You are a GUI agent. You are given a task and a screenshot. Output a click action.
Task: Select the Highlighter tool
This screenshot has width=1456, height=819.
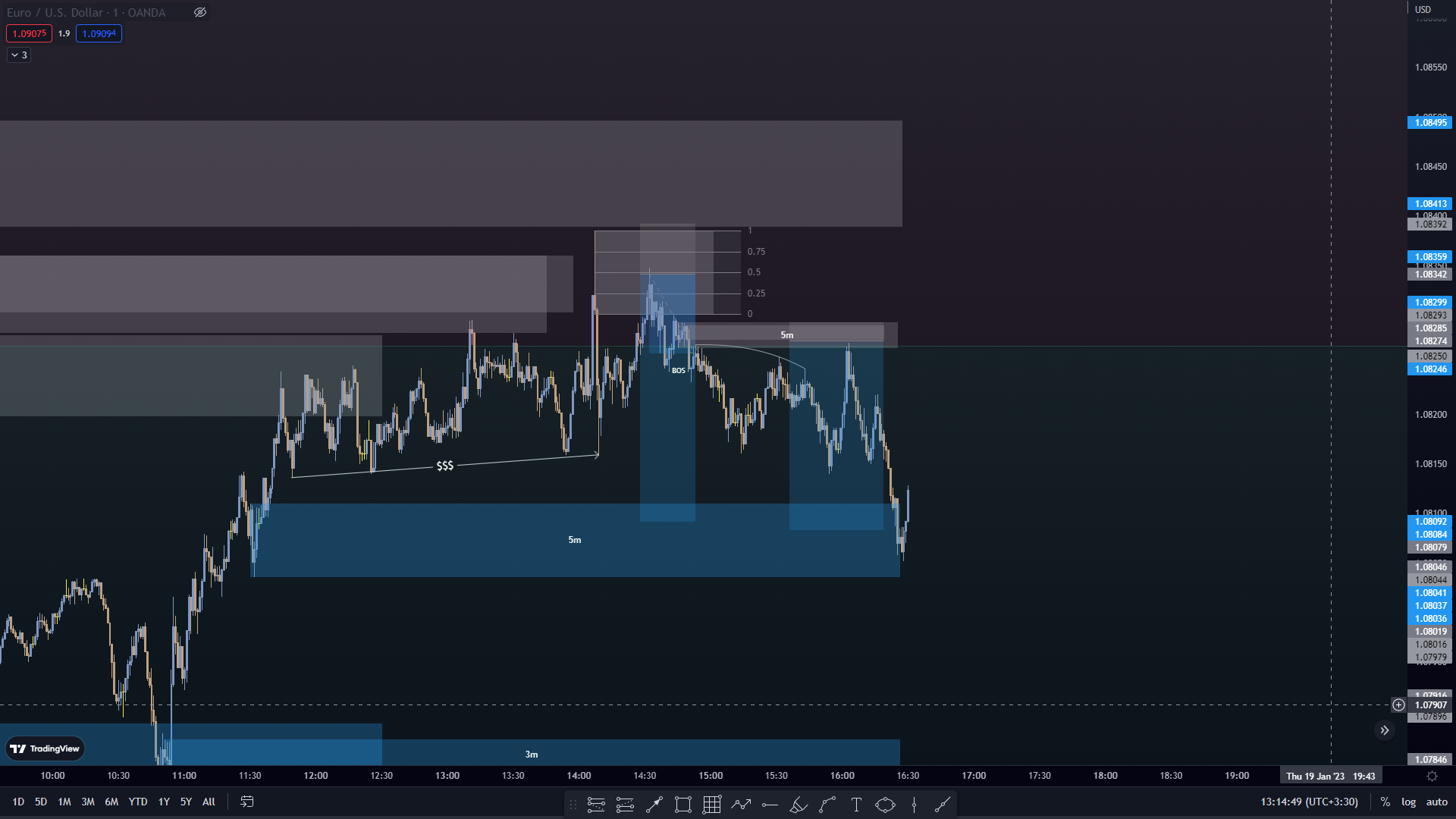(x=799, y=805)
